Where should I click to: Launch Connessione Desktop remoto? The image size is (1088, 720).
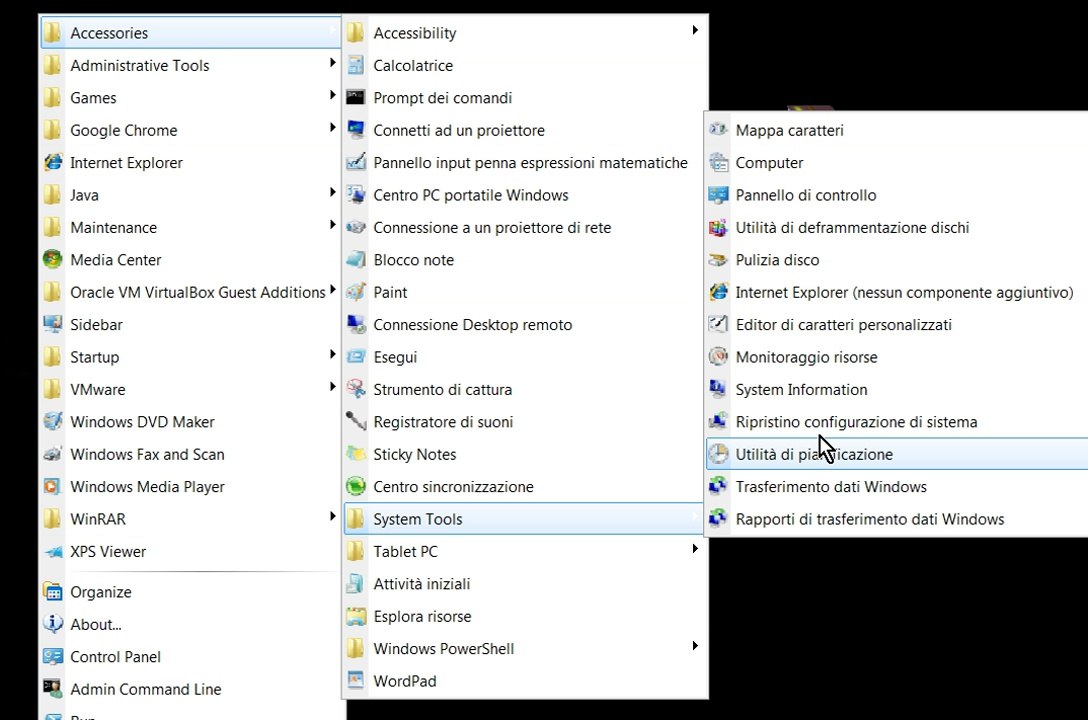click(x=525, y=325)
